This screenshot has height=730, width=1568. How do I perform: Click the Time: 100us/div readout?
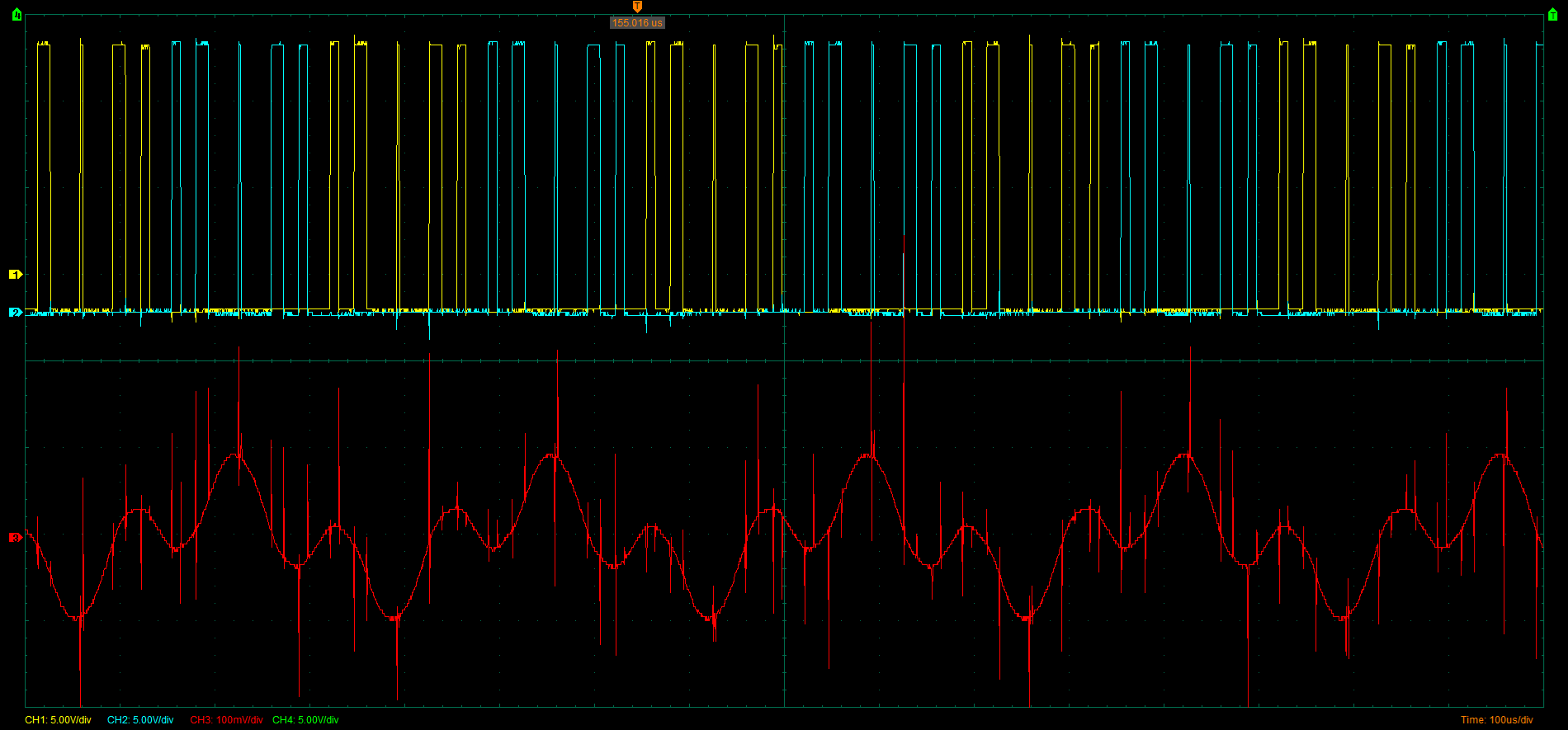pos(1496,720)
